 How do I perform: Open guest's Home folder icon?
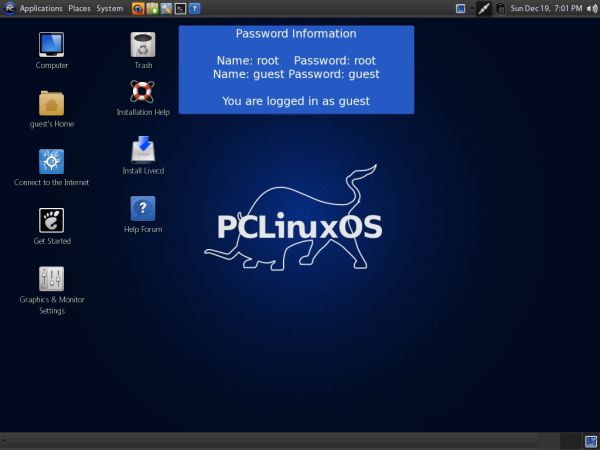pos(51,103)
